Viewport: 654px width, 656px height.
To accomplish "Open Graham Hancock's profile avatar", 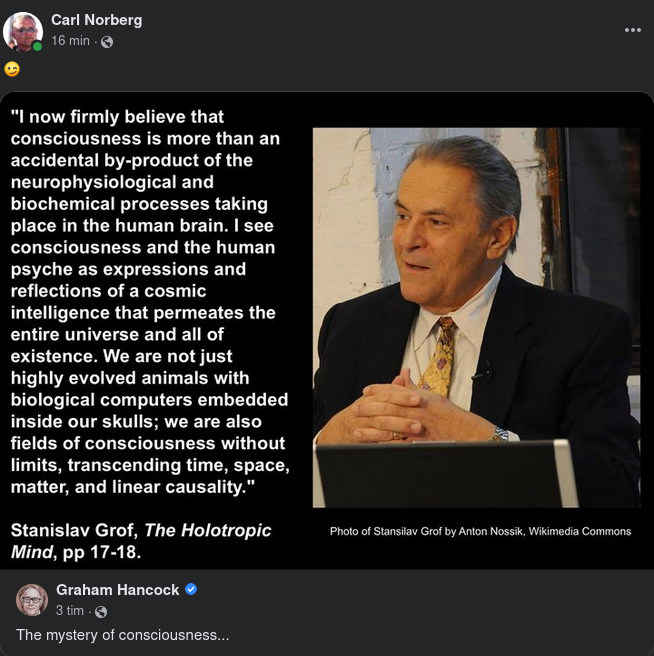I will [x=32, y=599].
